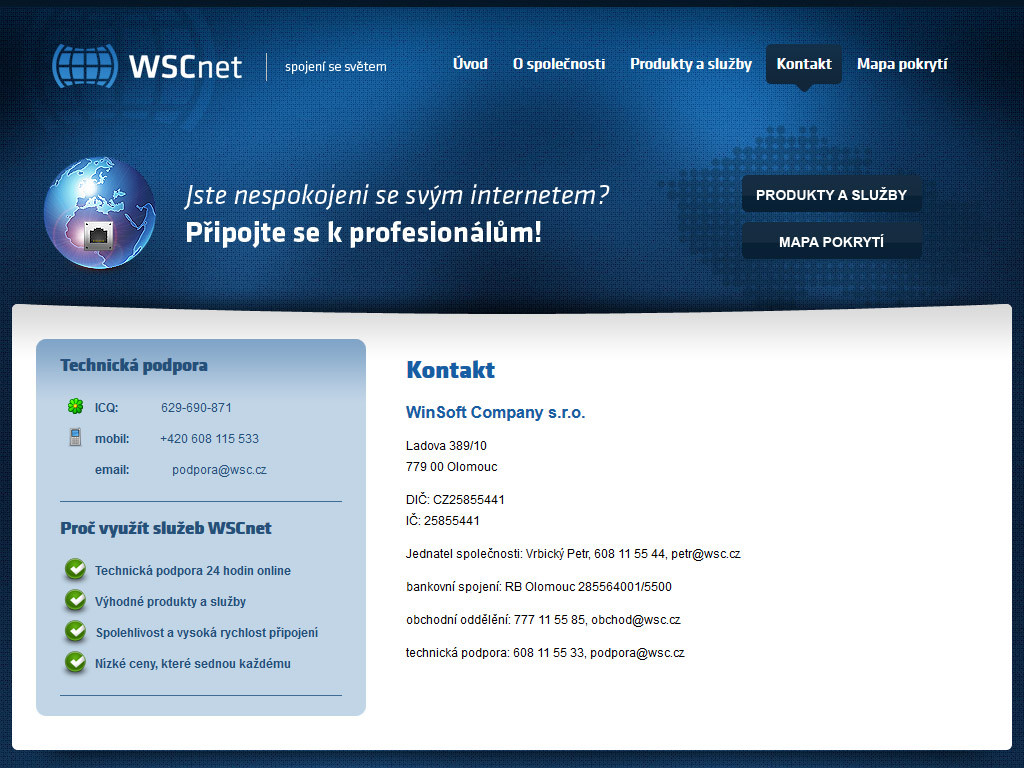Click Technická podpora 24 hodin online text
Image resolution: width=1024 pixels, height=768 pixels.
[x=193, y=571]
